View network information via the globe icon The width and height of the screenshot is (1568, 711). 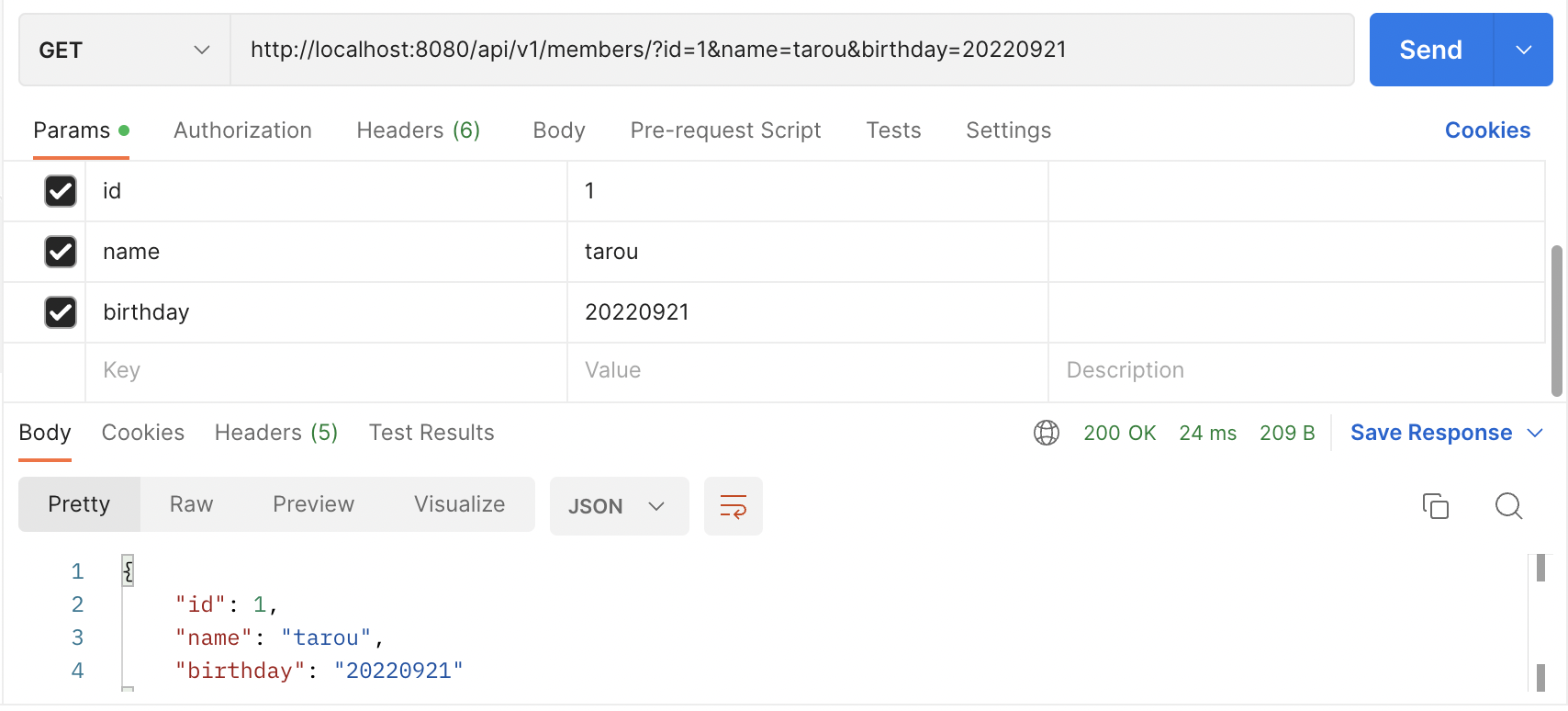coord(1046,432)
